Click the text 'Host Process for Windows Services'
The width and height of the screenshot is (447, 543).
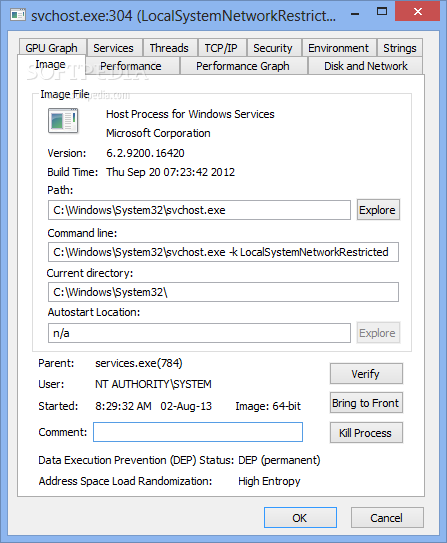tap(190, 114)
